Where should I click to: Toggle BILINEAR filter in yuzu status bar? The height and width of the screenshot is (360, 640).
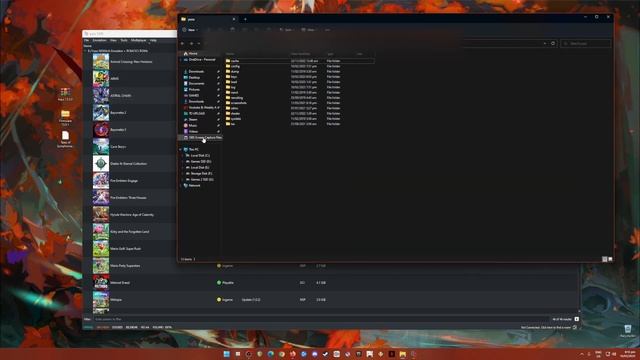coord(132,327)
